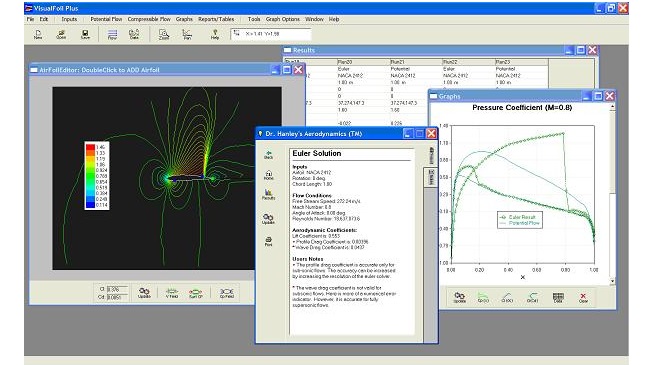Screen dimensions: 645x365
Task: Click the Run22 column header in Results
Action: pos(469,62)
